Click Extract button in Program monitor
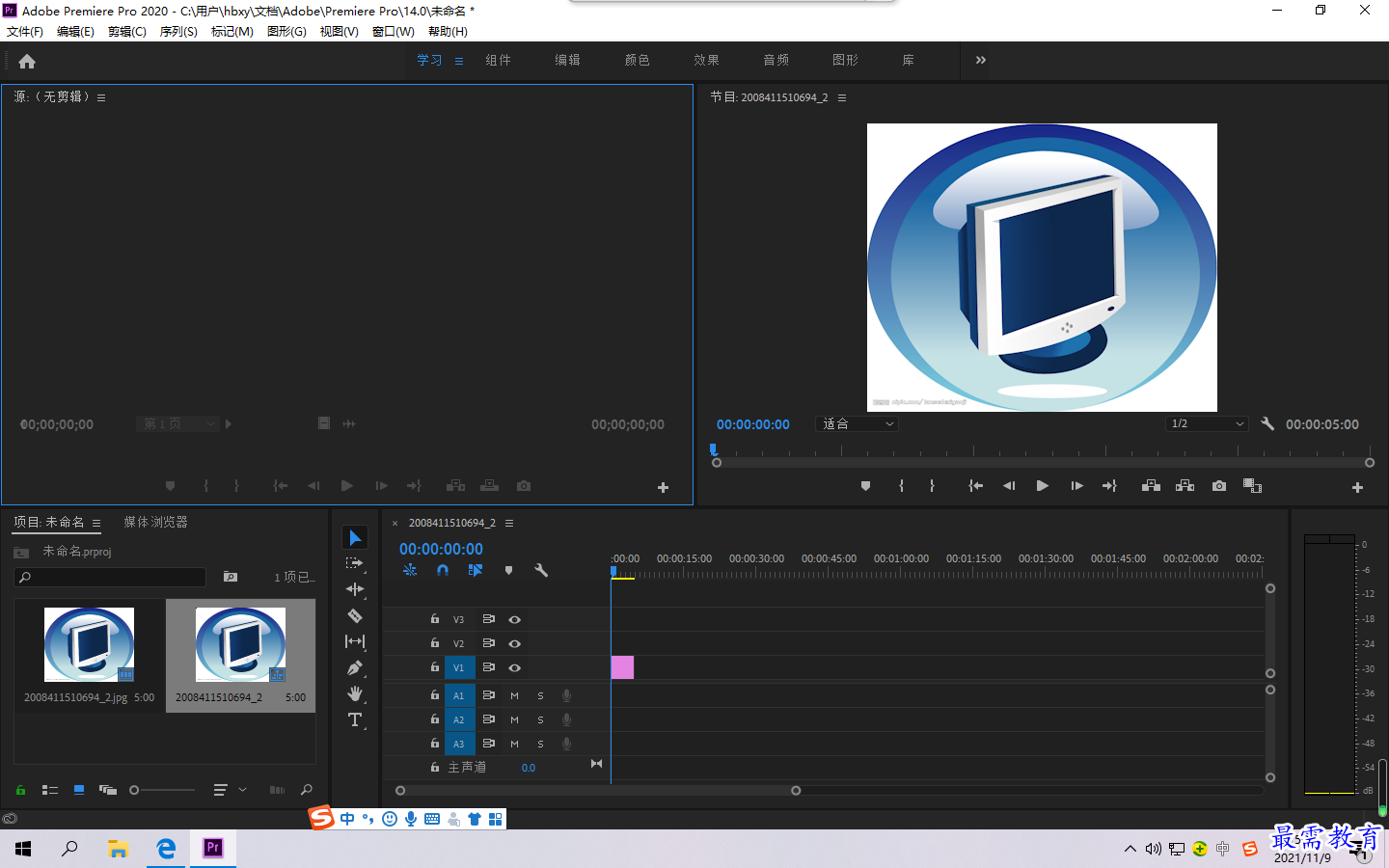This screenshot has height=868, width=1389. pyautogui.click(x=1185, y=486)
